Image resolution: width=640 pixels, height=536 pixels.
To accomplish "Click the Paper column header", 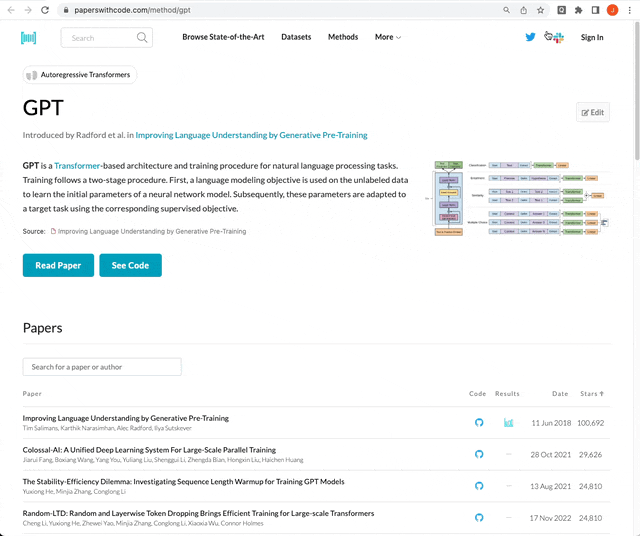I will coord(32,394).
